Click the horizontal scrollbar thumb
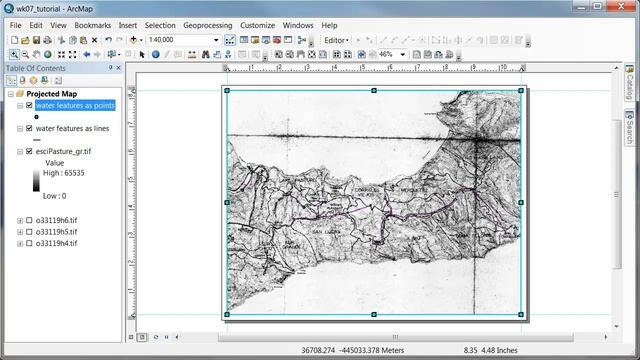 [396, 337]
